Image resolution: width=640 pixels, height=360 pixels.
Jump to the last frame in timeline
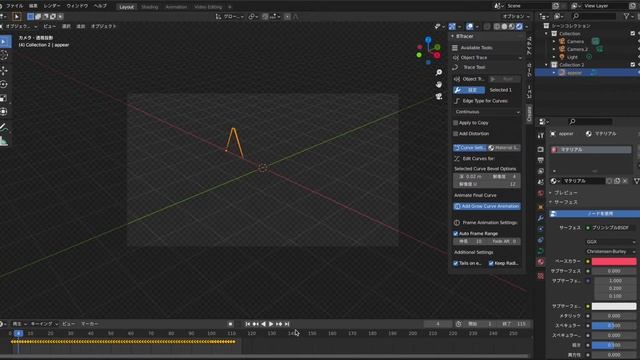[x=287, y=324]
